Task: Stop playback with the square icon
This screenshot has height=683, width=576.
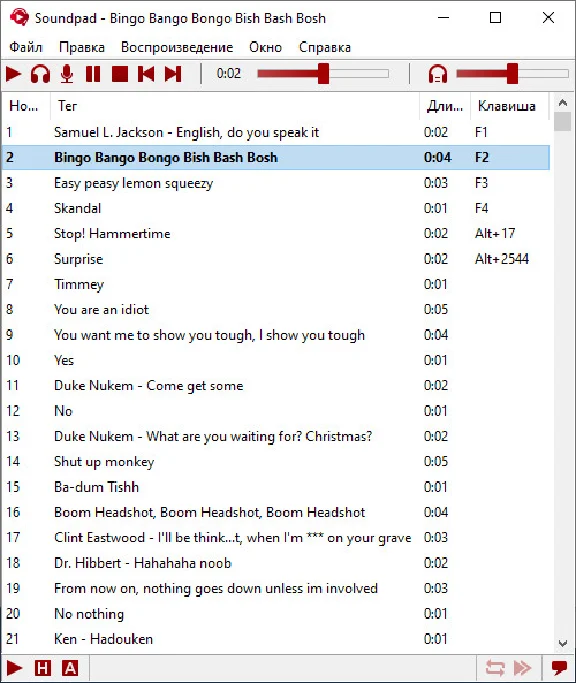Action: tap(120, 74)
